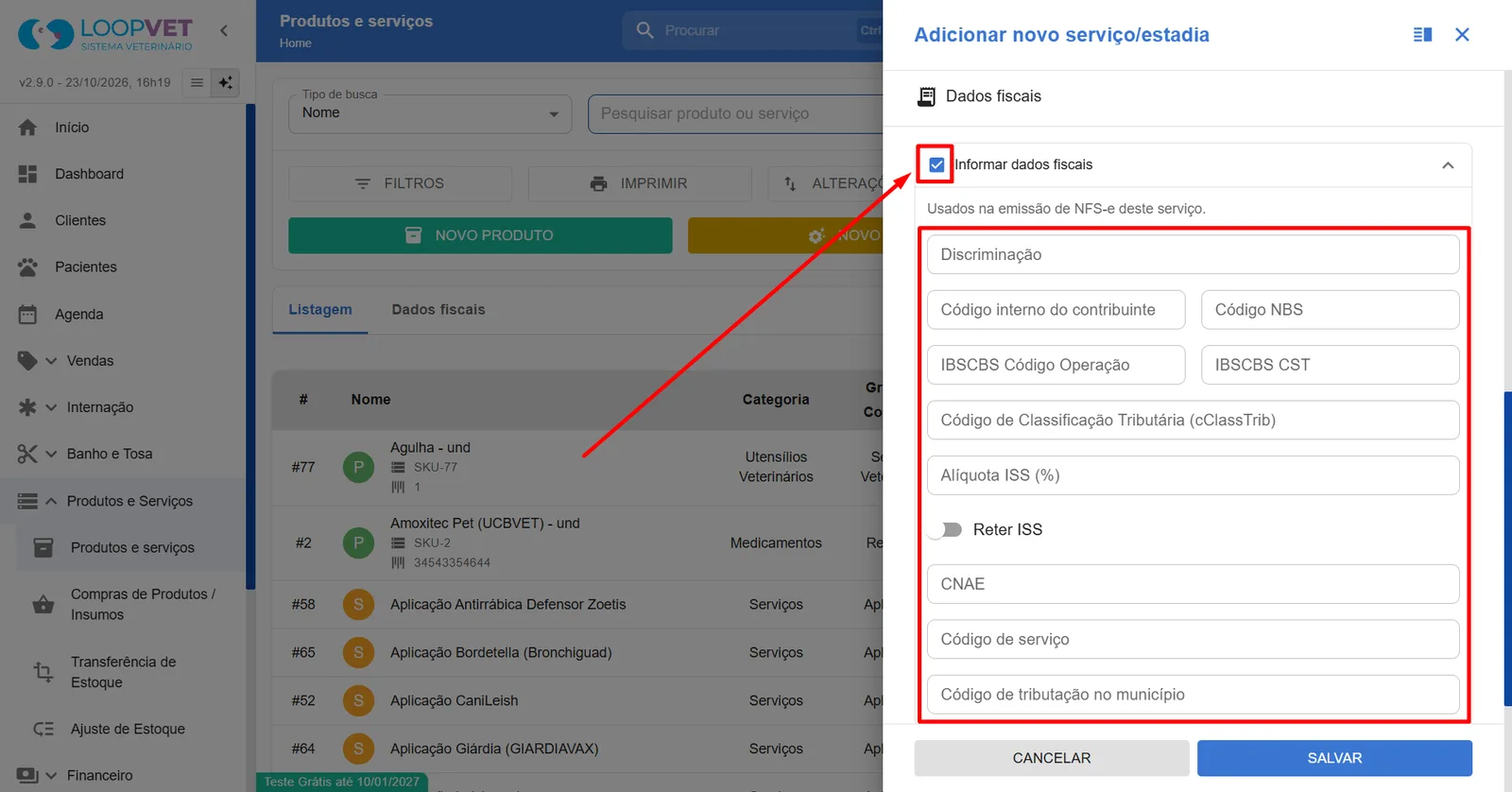
Task: Click NOVO PRODUTO button
Action: coord(480,235)
